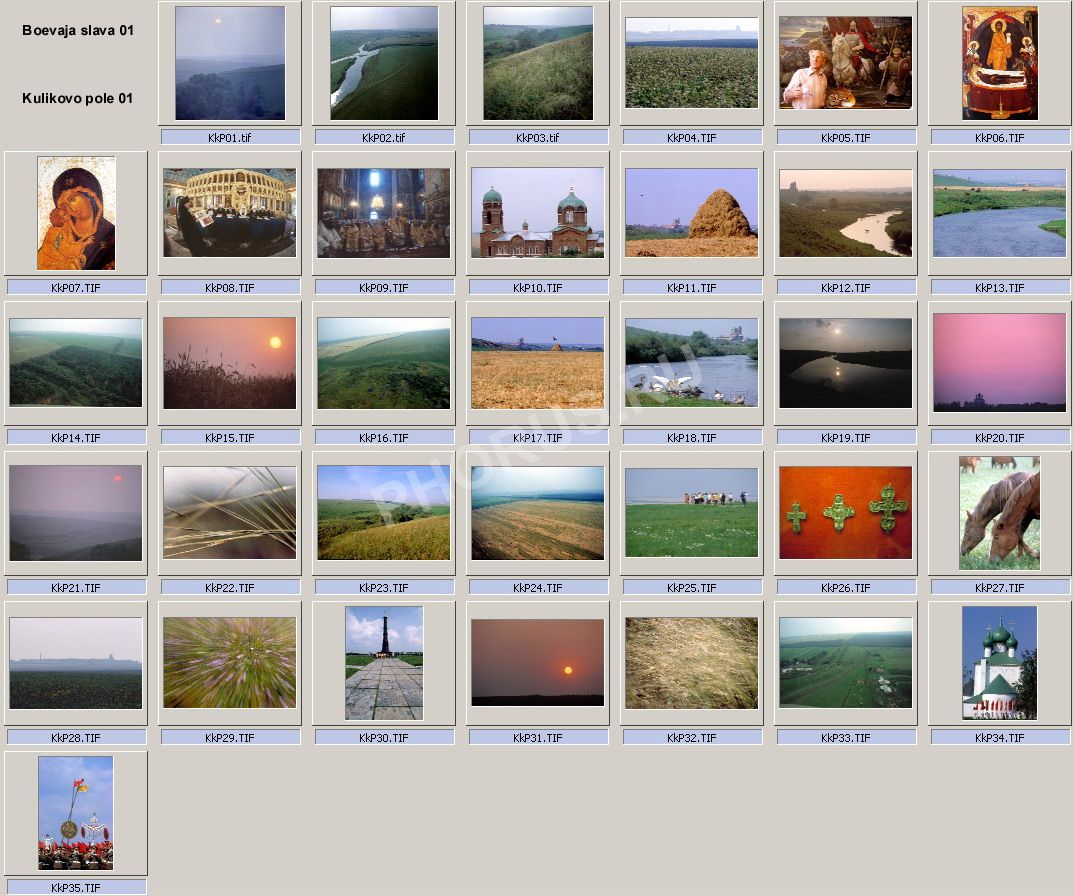Viewport: 1074px width, 896px height.
Task: Select the KkP16.TIF green slope thumbnail
Action: point(384,363)
